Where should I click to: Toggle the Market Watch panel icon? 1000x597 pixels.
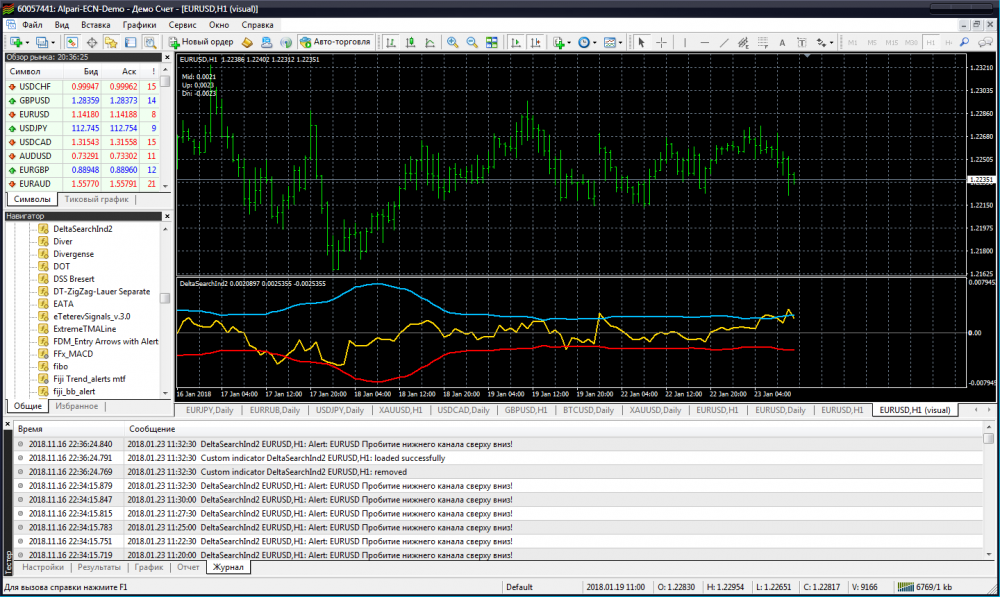tap(72, 42)
